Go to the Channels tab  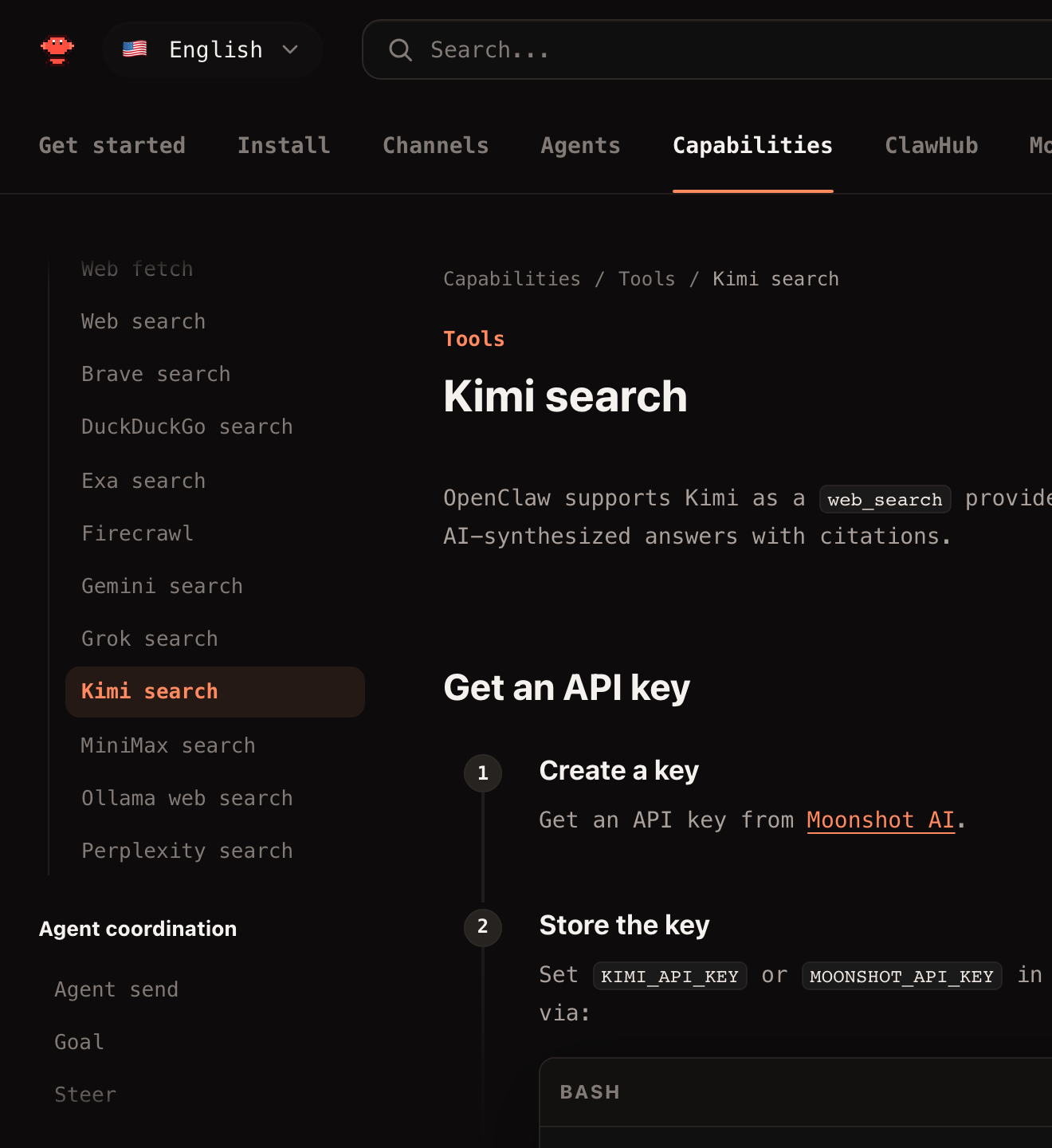point(436,145)
